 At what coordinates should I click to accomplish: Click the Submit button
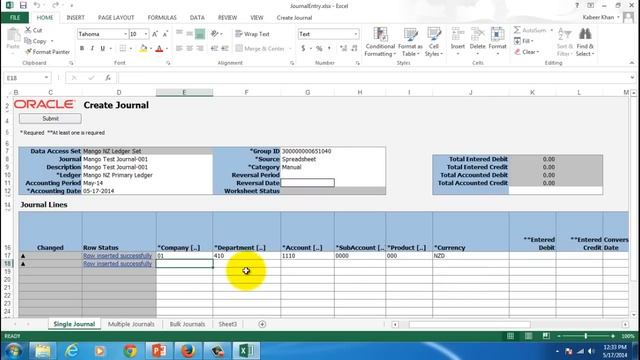pyautogui.click(x=50, y=118)
